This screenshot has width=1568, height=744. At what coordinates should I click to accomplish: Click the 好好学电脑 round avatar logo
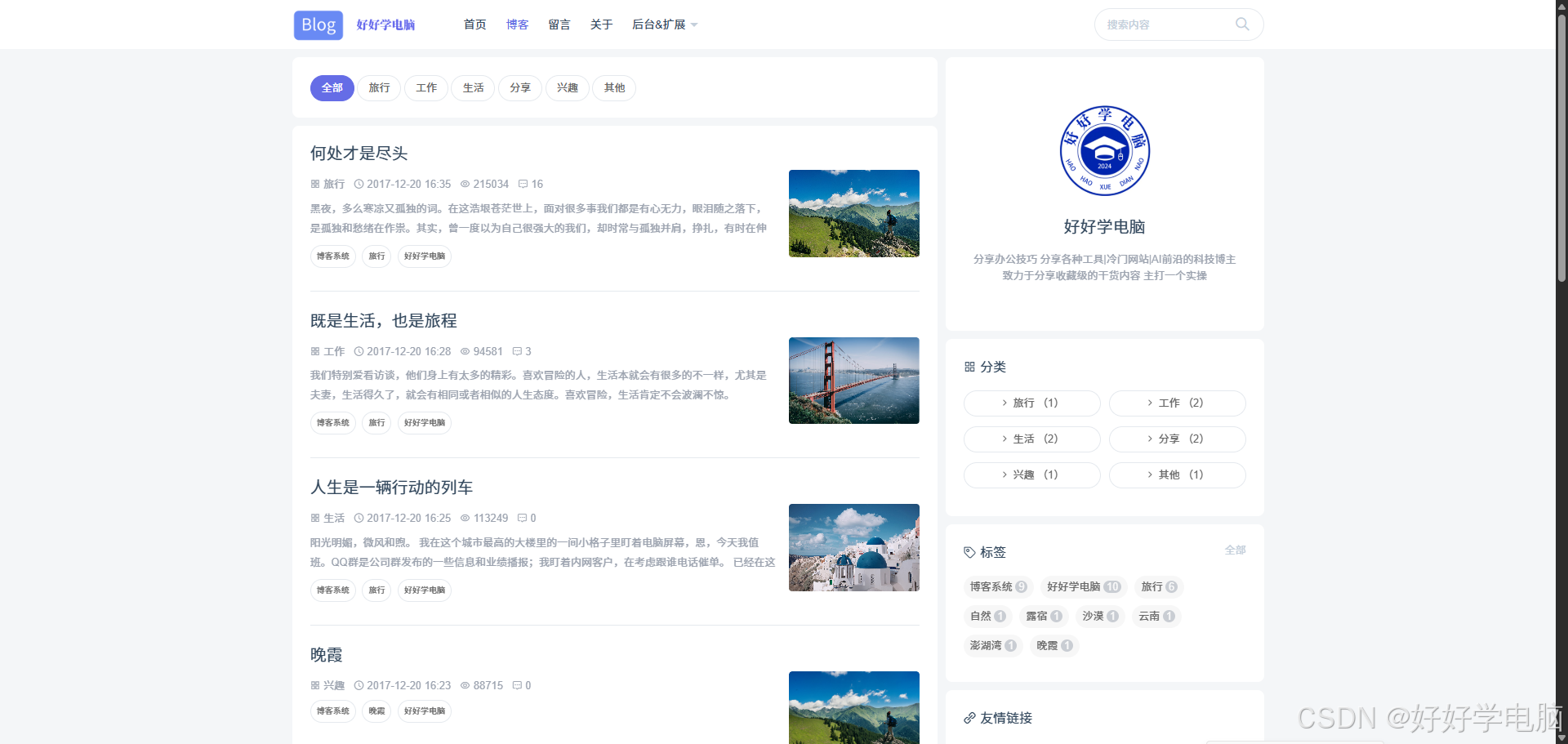pos(1104,151)
